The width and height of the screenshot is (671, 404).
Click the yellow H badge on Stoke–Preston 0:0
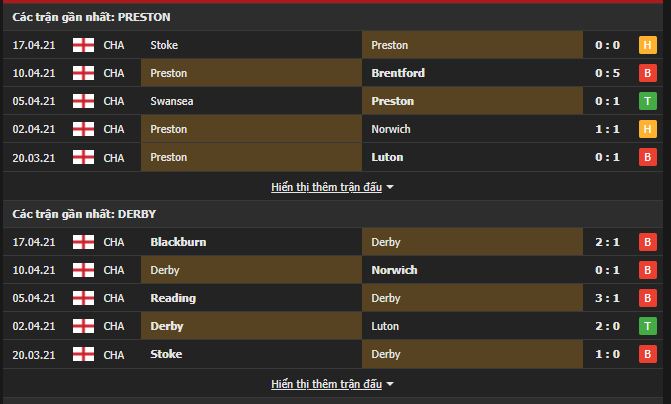tap(647, 45)
